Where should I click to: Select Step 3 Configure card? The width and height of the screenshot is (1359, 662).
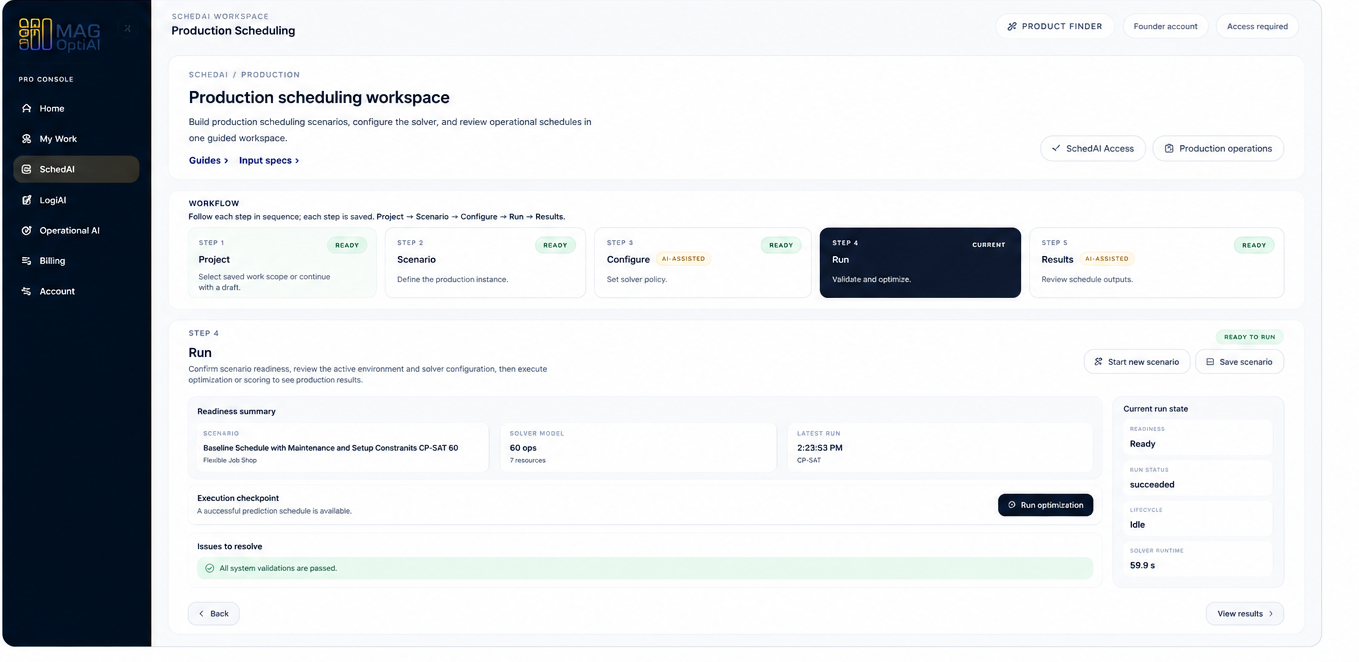[703, 263]
